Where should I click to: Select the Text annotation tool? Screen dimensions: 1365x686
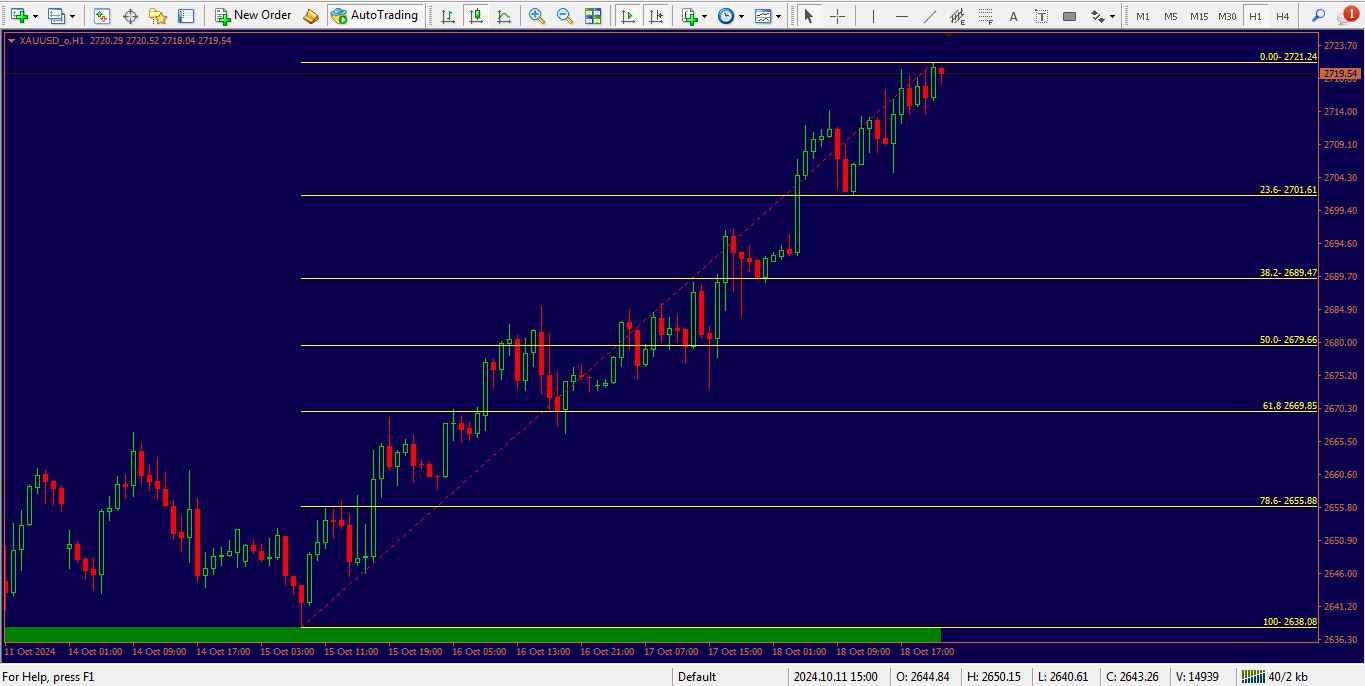click(x=1013, y=15)
